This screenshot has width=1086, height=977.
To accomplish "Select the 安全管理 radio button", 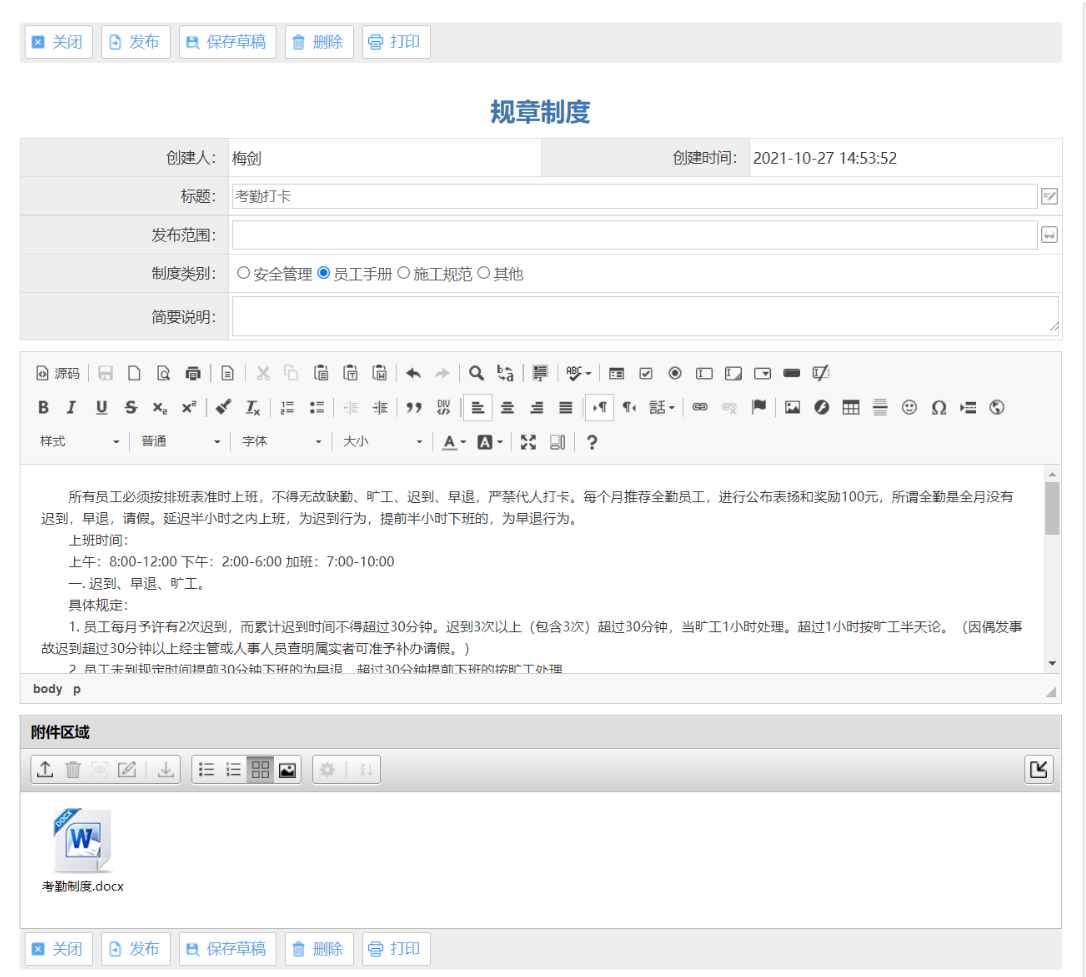I will [x=242, y=271].
